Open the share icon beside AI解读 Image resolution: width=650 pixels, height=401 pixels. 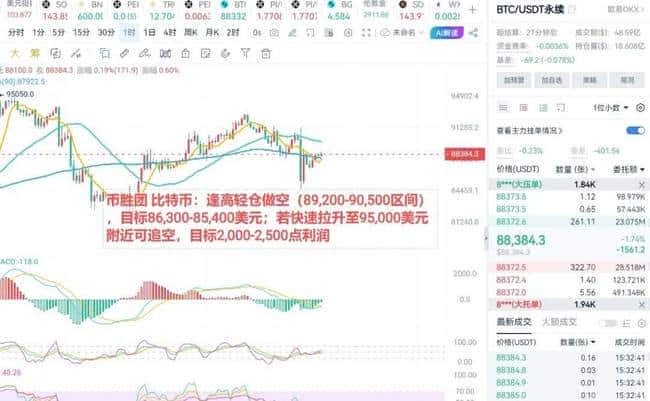473,33
